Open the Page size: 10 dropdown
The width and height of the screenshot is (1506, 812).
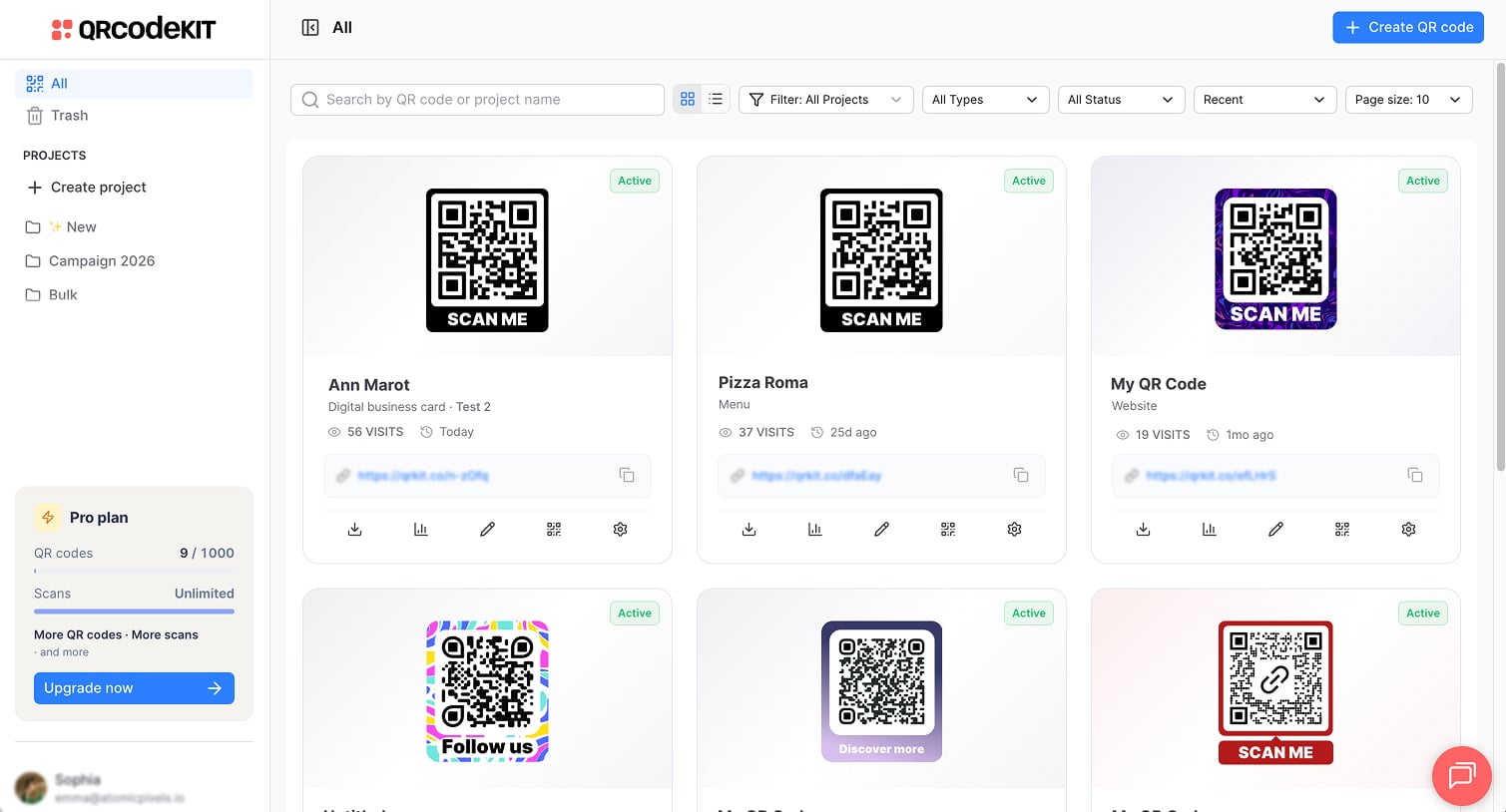[1409, 100]
